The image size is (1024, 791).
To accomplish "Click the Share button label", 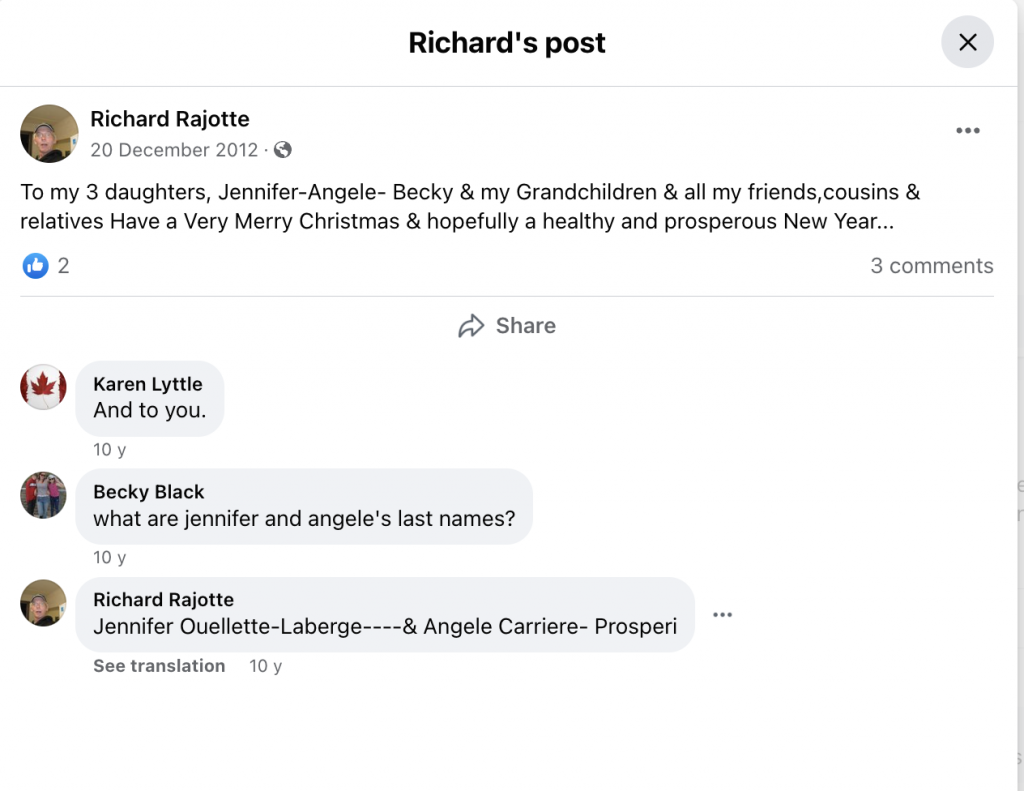I will click(x=525, y=326).
